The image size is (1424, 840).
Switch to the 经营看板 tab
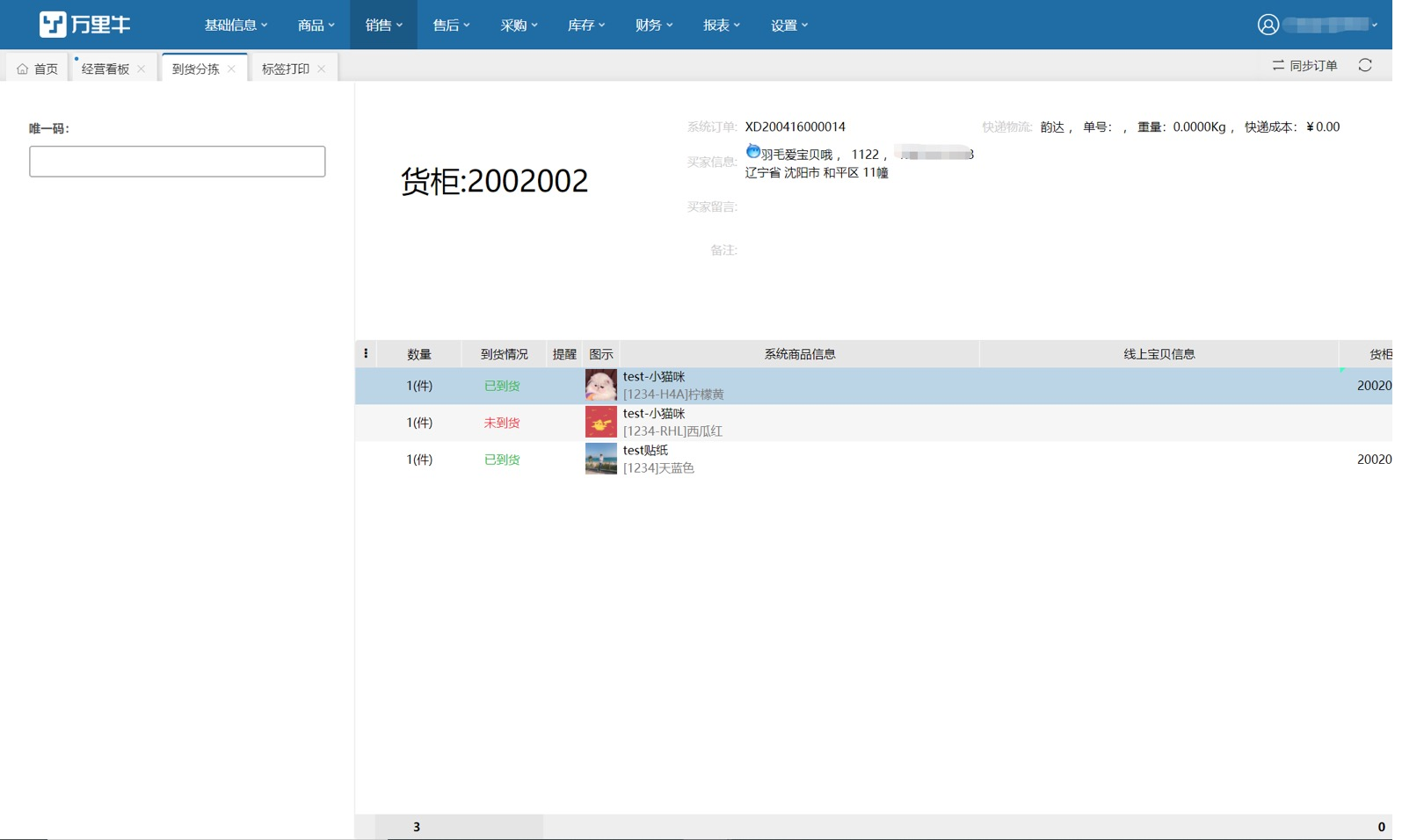point(105,69)
